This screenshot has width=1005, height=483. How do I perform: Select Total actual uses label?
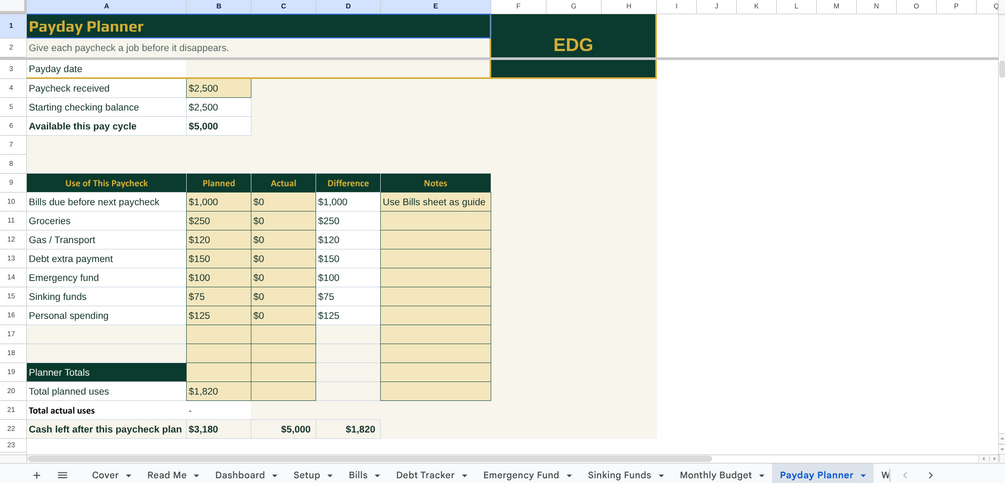click(106, 411)
